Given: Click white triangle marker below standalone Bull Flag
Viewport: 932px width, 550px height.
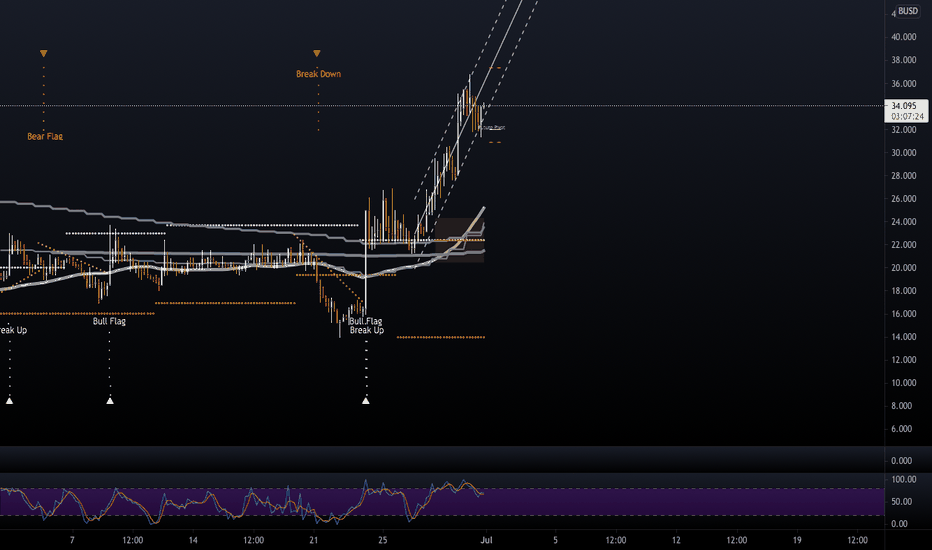Looking at the screenshot, I should pos(110,401).
